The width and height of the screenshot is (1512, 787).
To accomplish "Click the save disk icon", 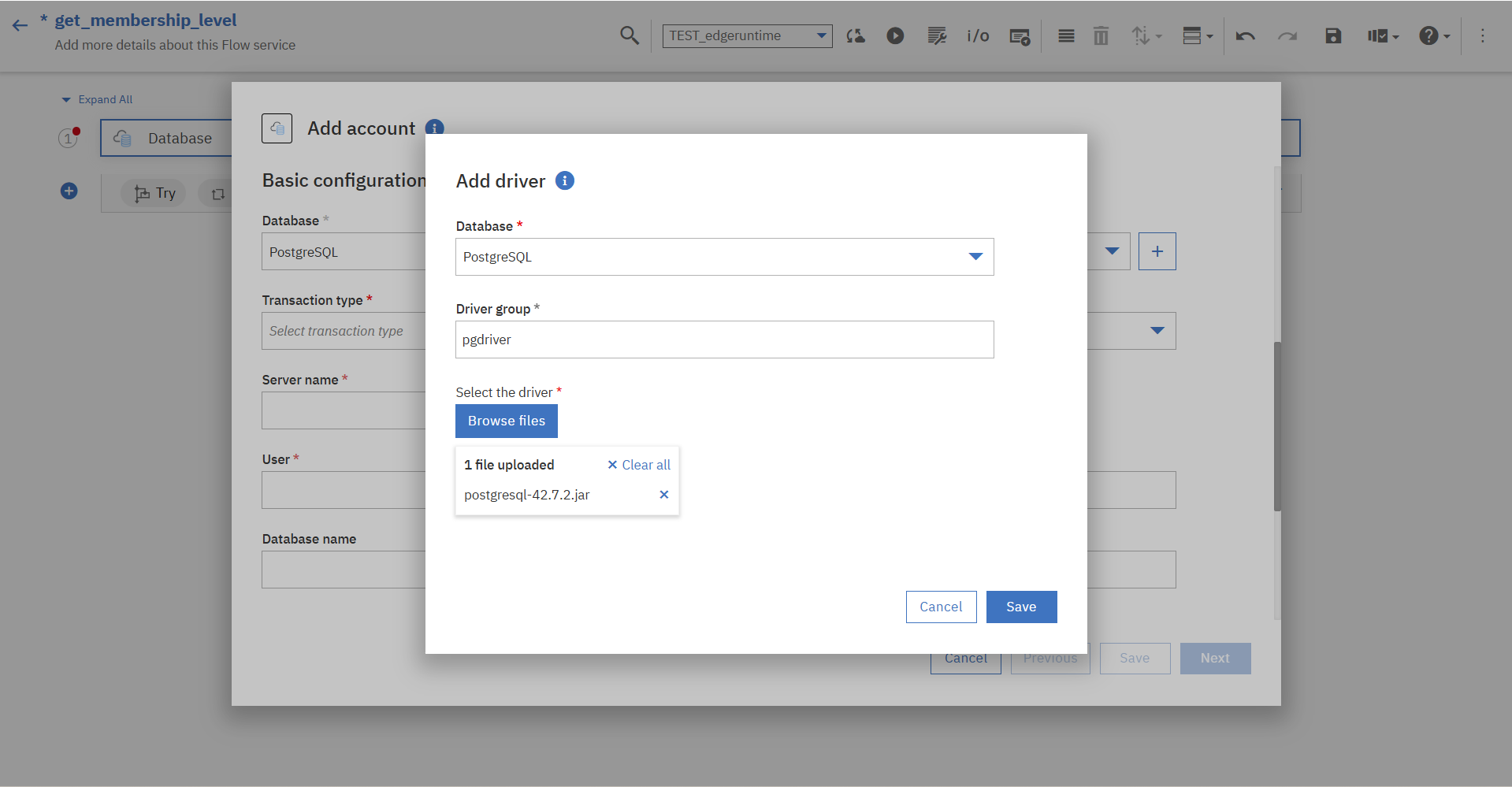I will pos(1333,35).
